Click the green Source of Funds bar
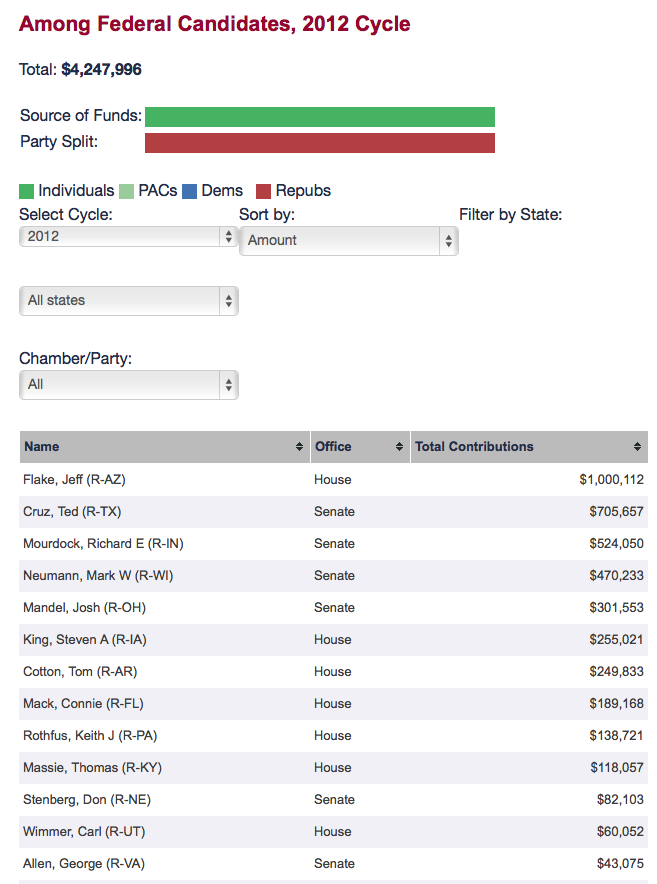The image size is (657, 884). coord(320,117)
